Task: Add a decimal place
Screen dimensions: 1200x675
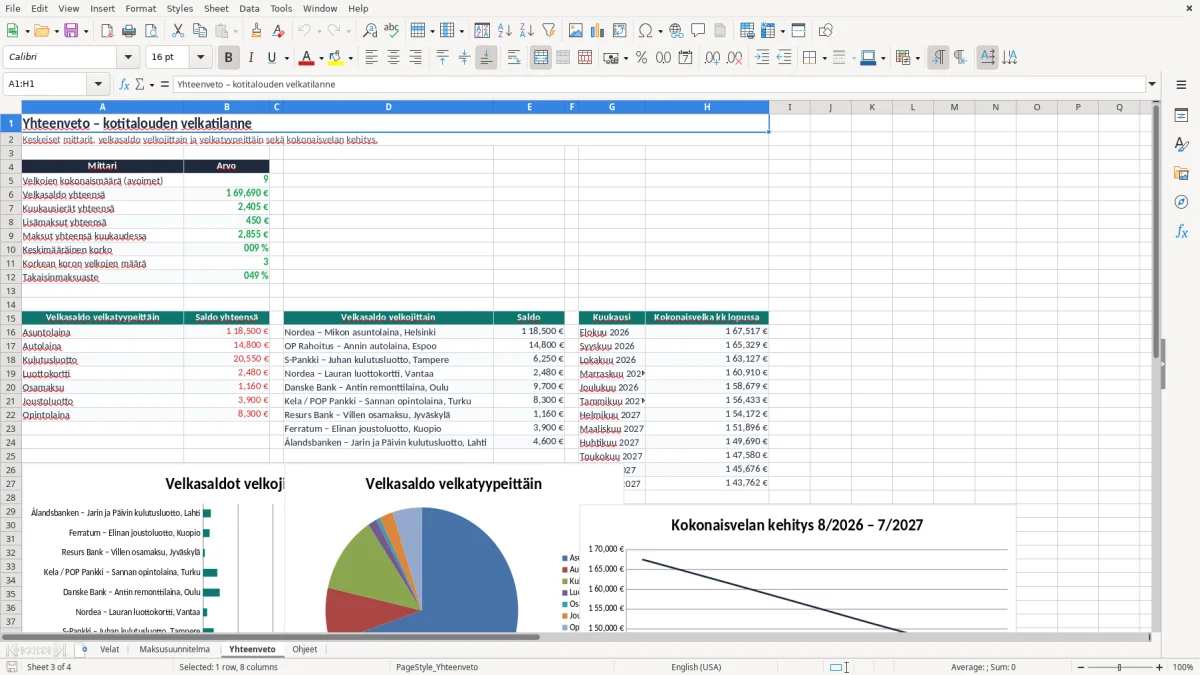Action: tap(713, 58)
